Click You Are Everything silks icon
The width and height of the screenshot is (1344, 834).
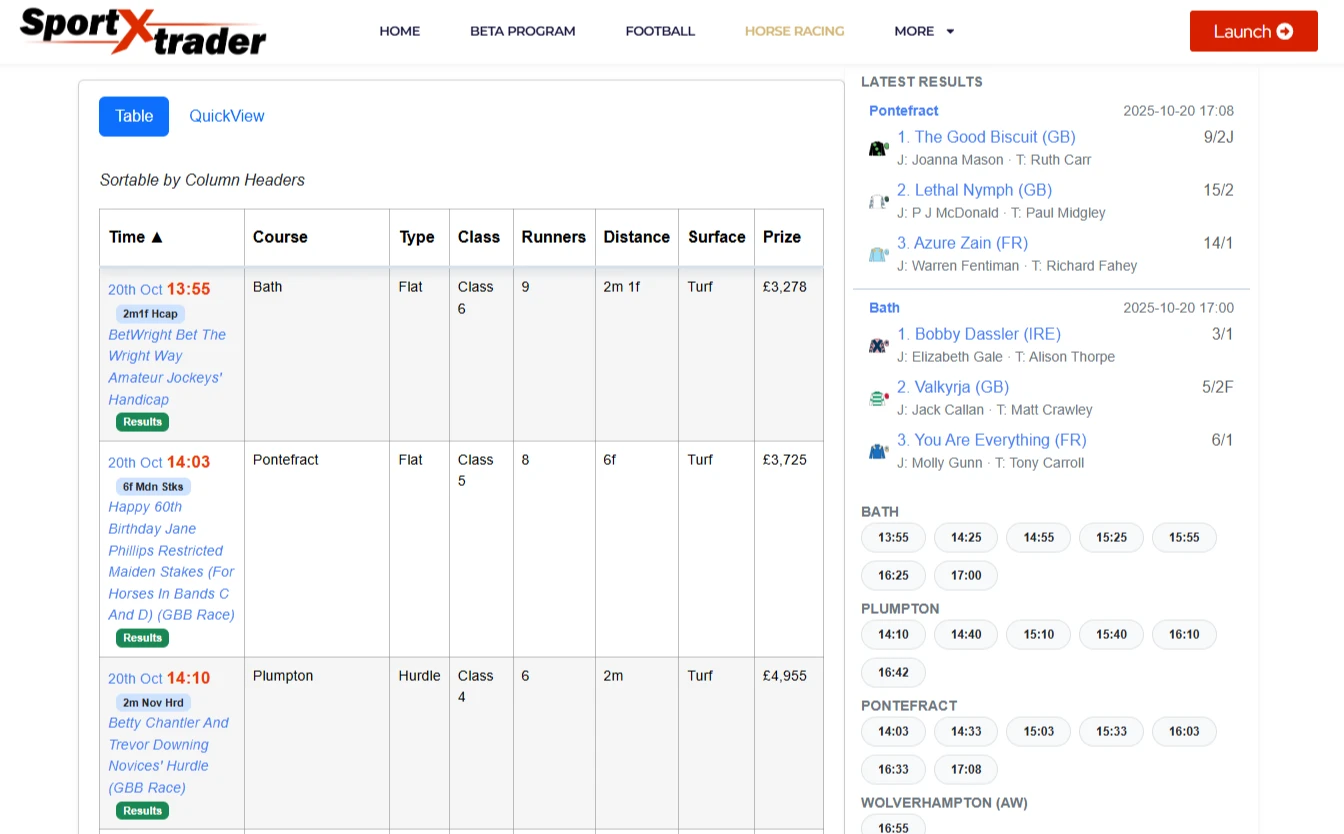tap(878, 451)
